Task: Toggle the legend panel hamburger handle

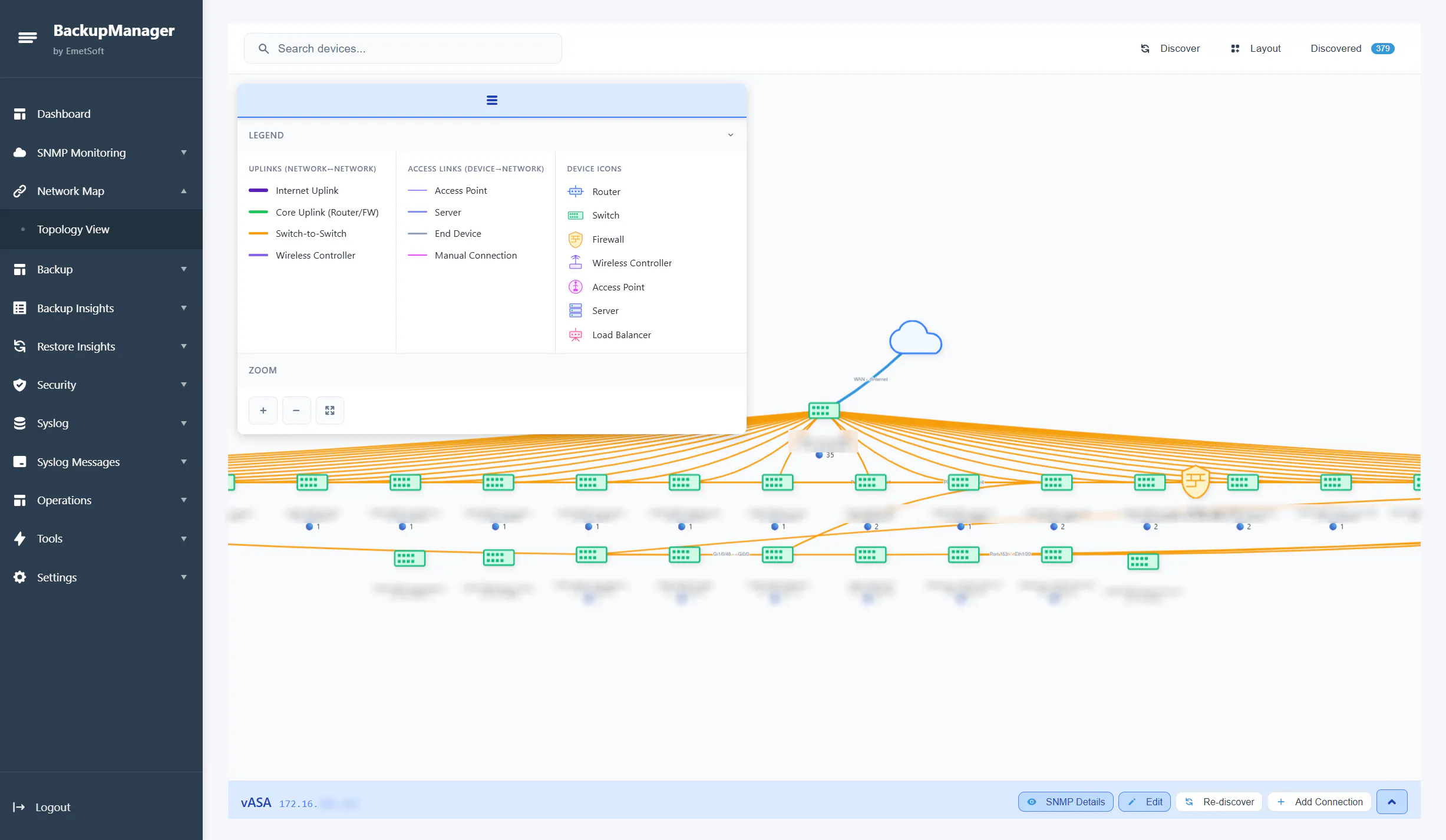Action: 492,100
